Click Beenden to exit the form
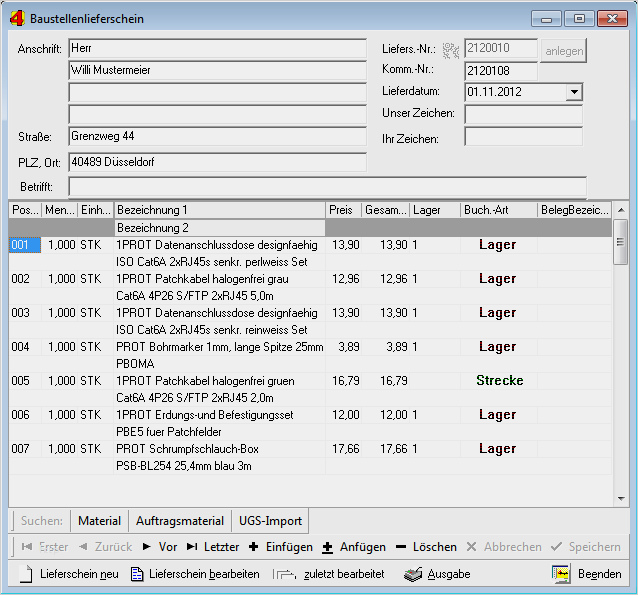Screen dimensions: 638x595 [588, 574]
